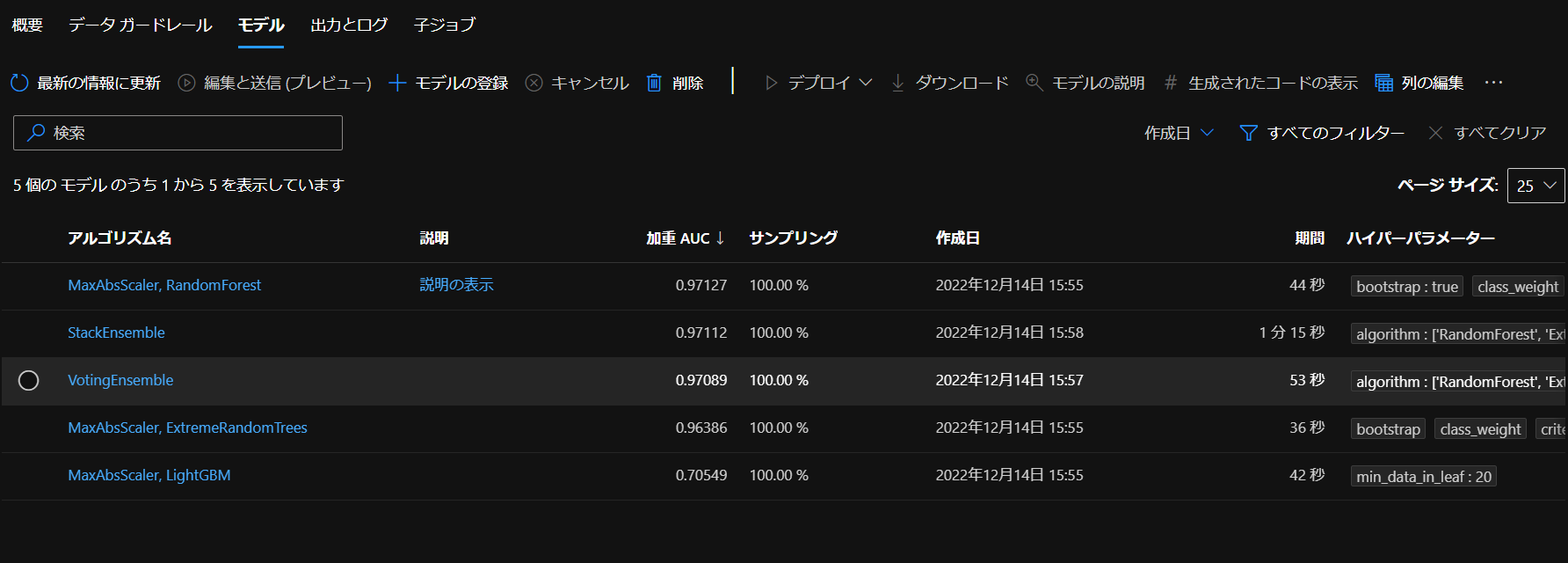Image resolution: width=1568 pixels, height=563 pixels.
Task: Click the 列の編集 table icon
Action: [x=1383, y=83]
